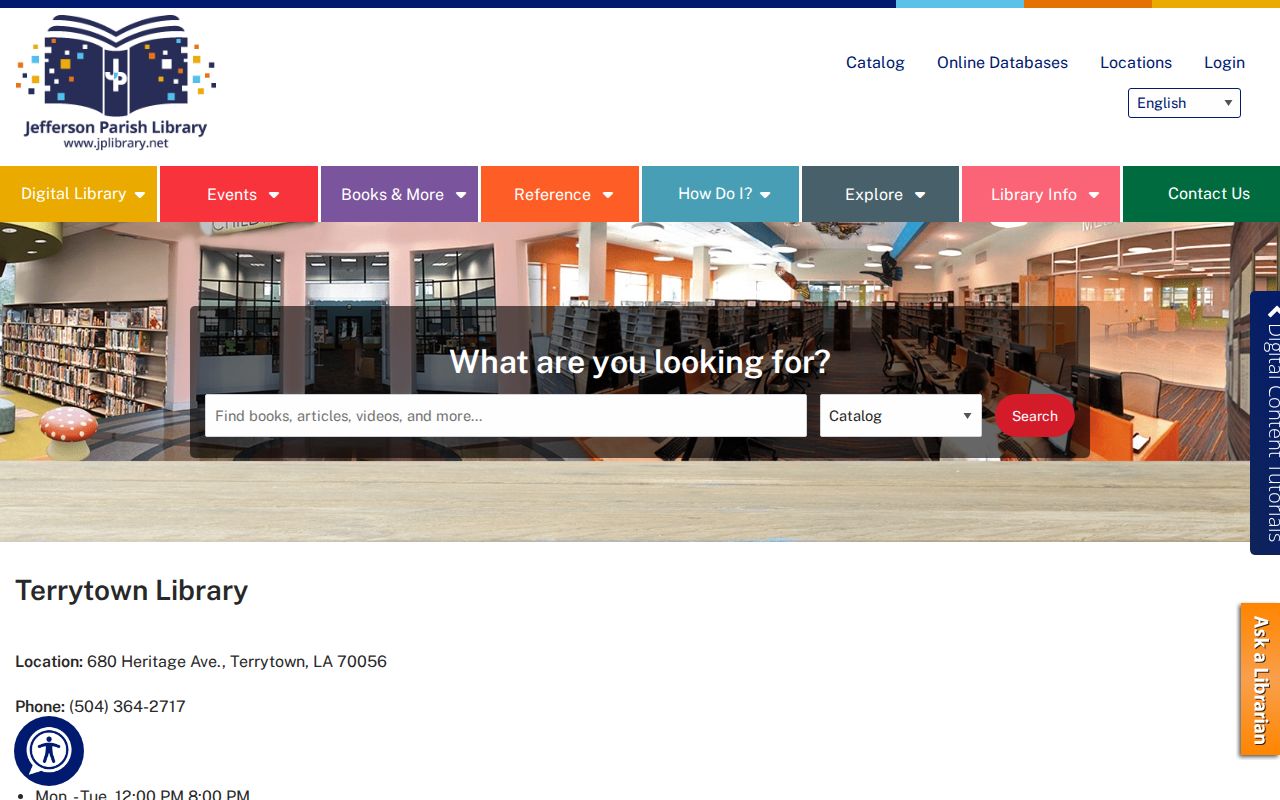Expand the Events menu
The image size is (1280, 800).
coord(239,194)
